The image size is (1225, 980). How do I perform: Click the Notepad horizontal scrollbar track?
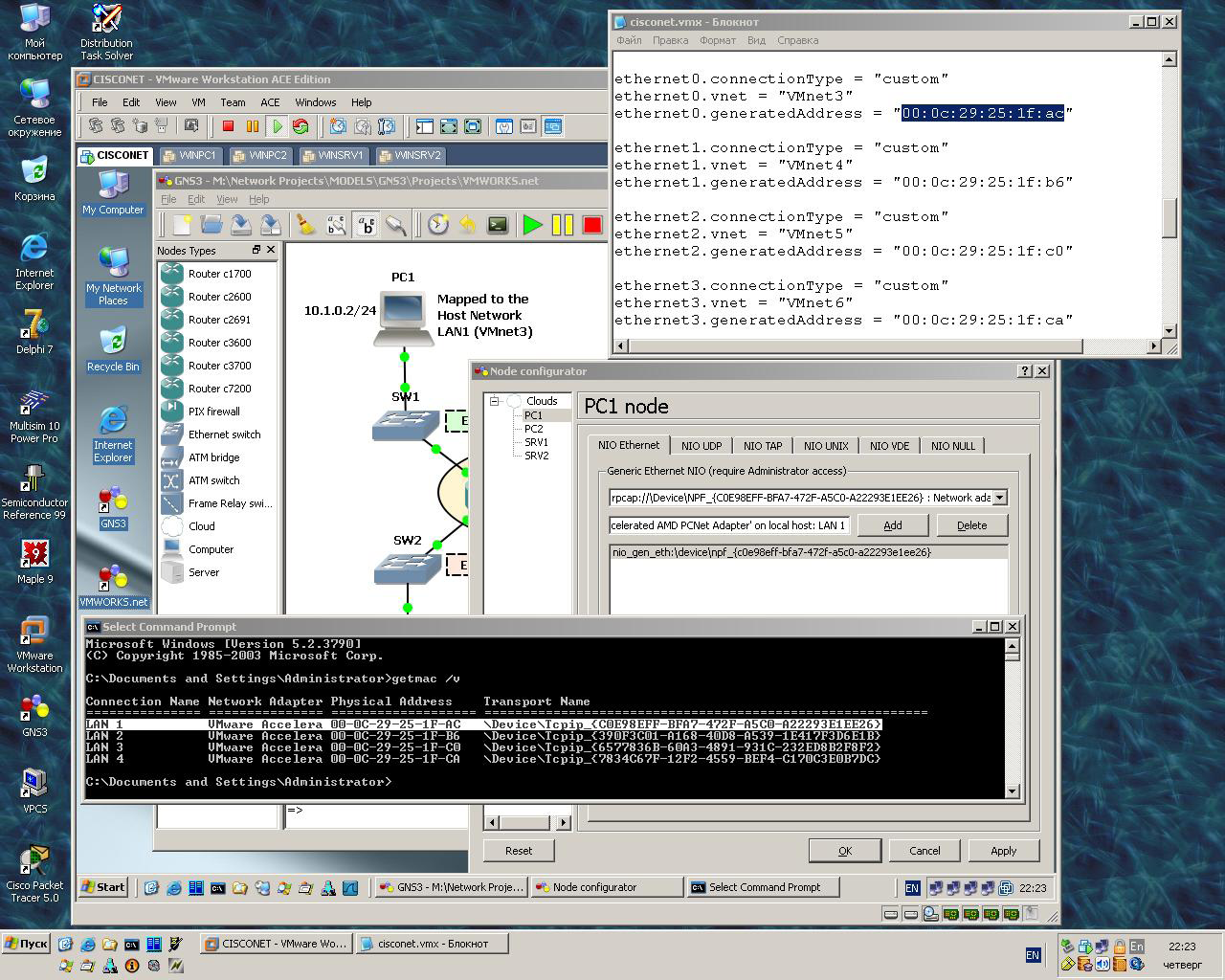click(1114, 346)
